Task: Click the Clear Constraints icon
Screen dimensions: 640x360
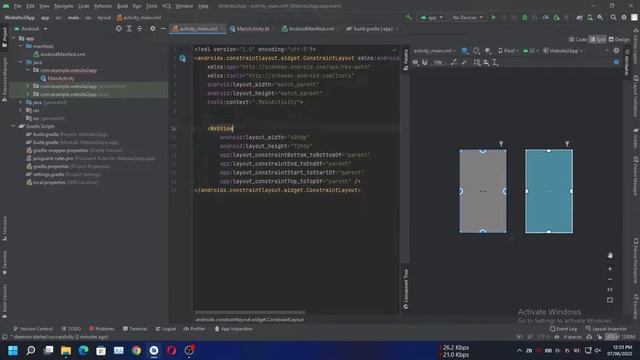Action: point(453,62)
